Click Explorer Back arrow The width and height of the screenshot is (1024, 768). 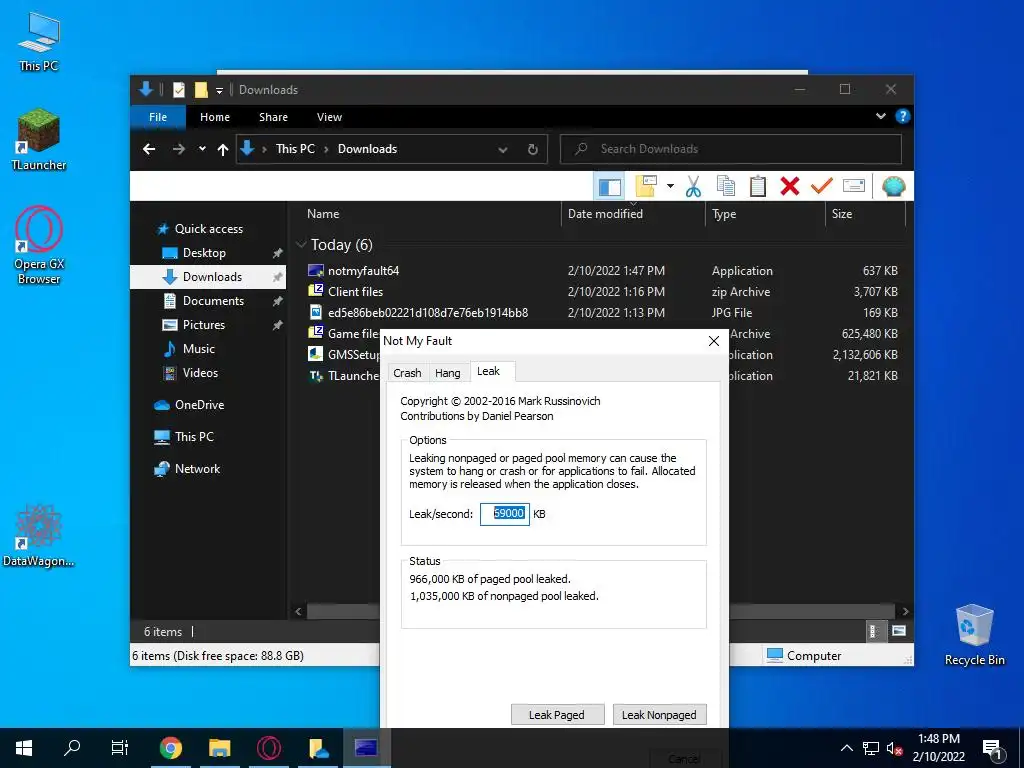click(149, 149)
